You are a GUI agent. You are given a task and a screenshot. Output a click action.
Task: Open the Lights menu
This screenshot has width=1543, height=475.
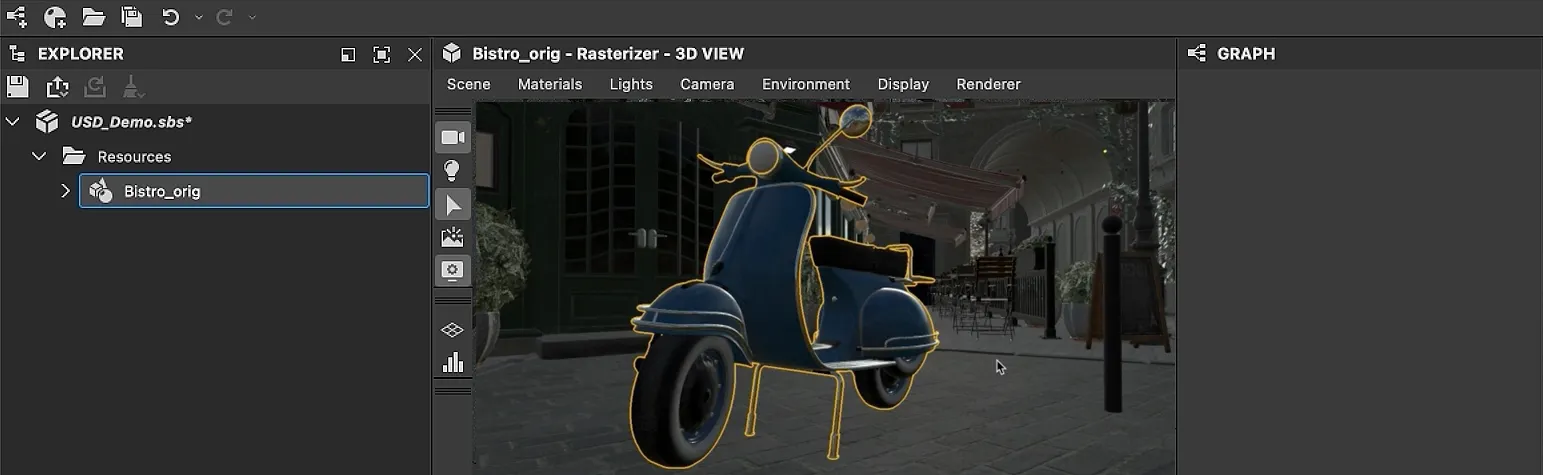(x=631, y=84)
